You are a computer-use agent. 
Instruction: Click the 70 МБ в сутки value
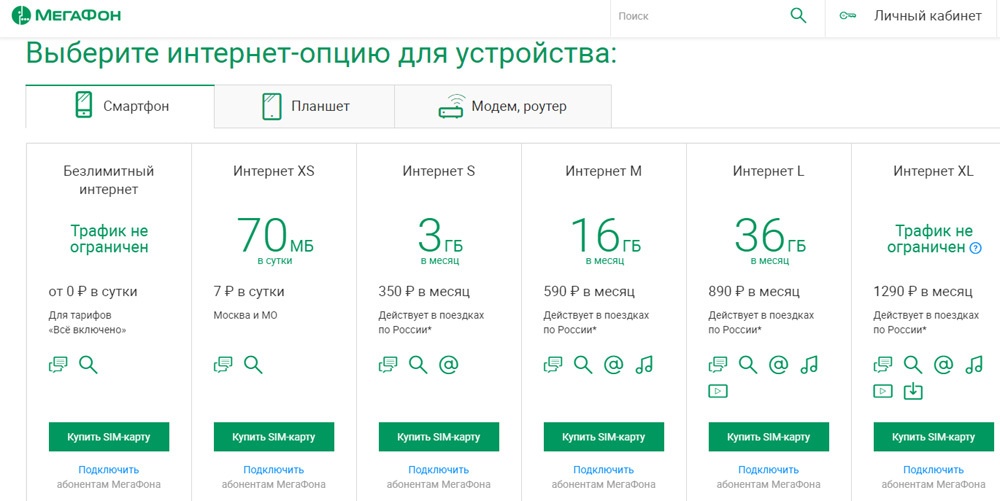pyautogui.click(x=274, y=241)
